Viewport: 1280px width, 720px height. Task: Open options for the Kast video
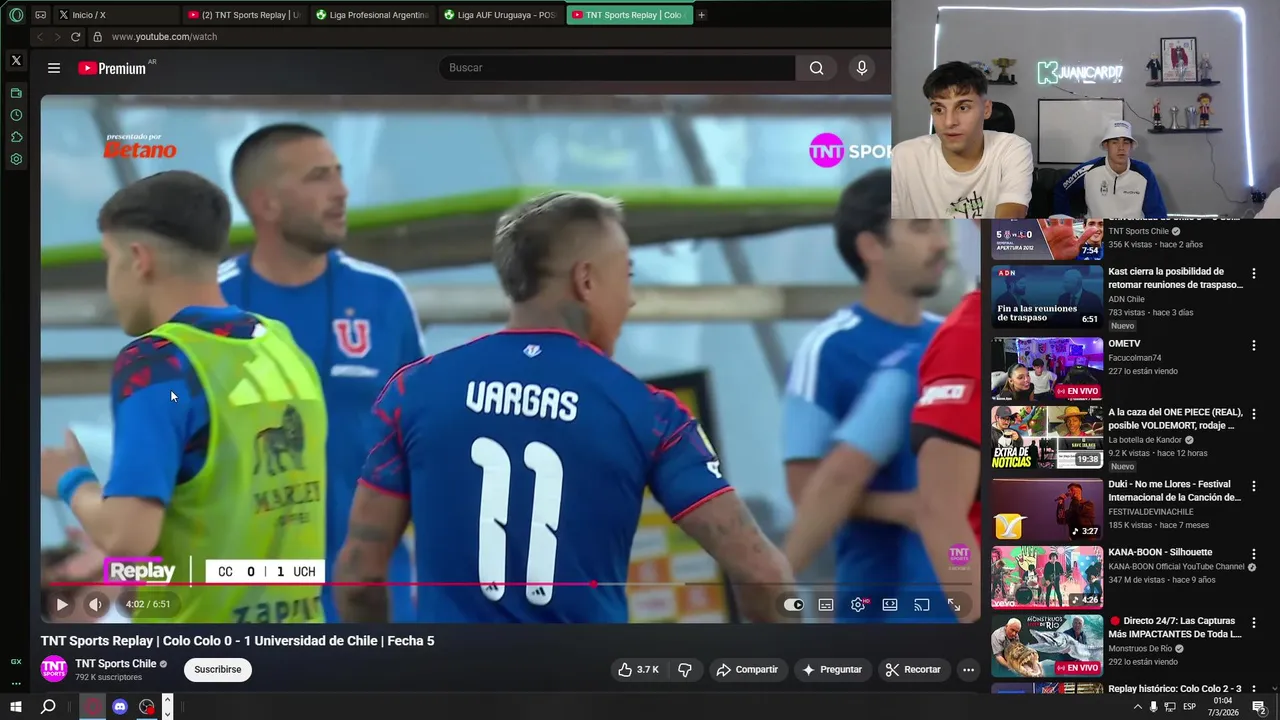[x=1254, y=273]
